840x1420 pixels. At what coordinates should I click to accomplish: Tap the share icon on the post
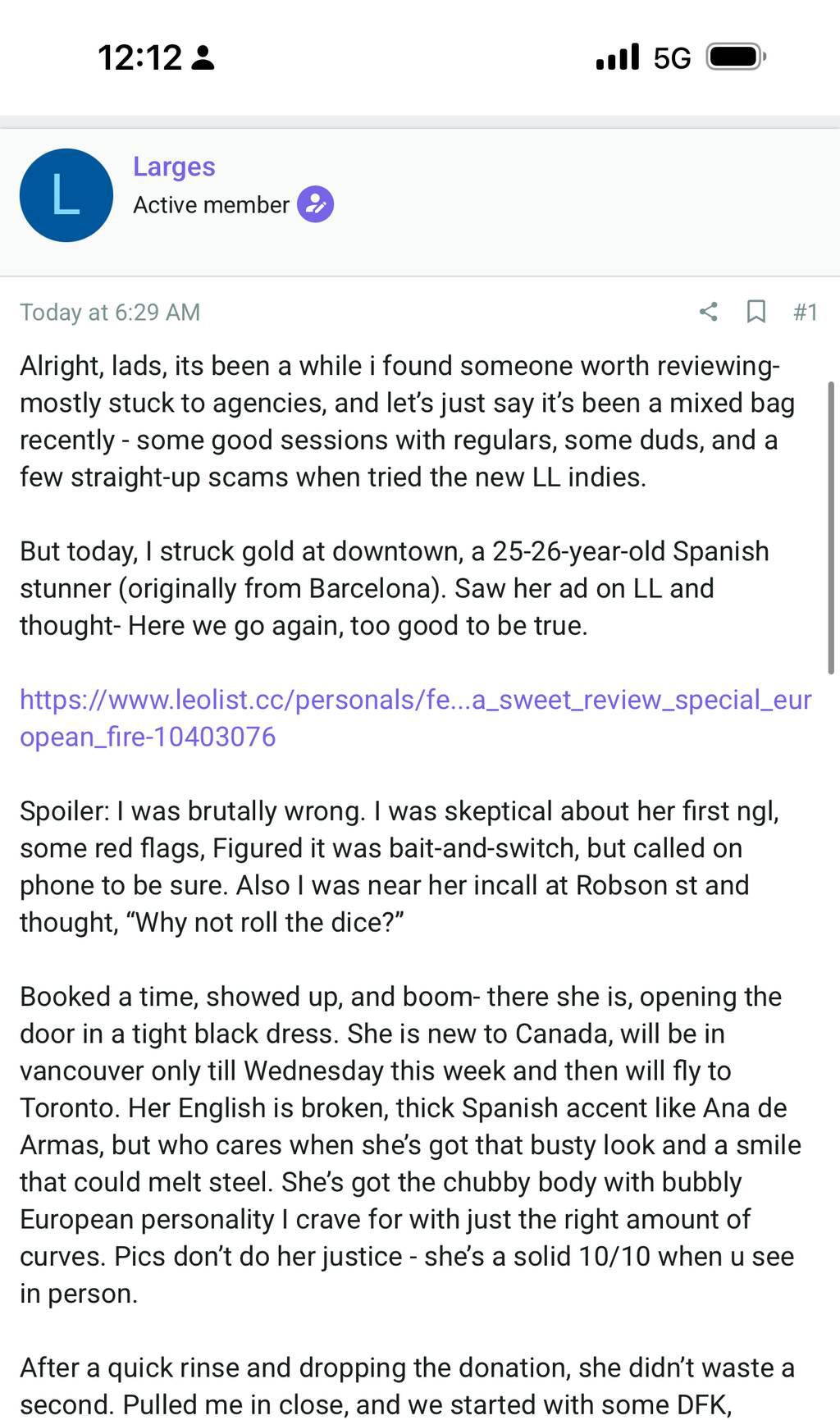pos(708,312)
